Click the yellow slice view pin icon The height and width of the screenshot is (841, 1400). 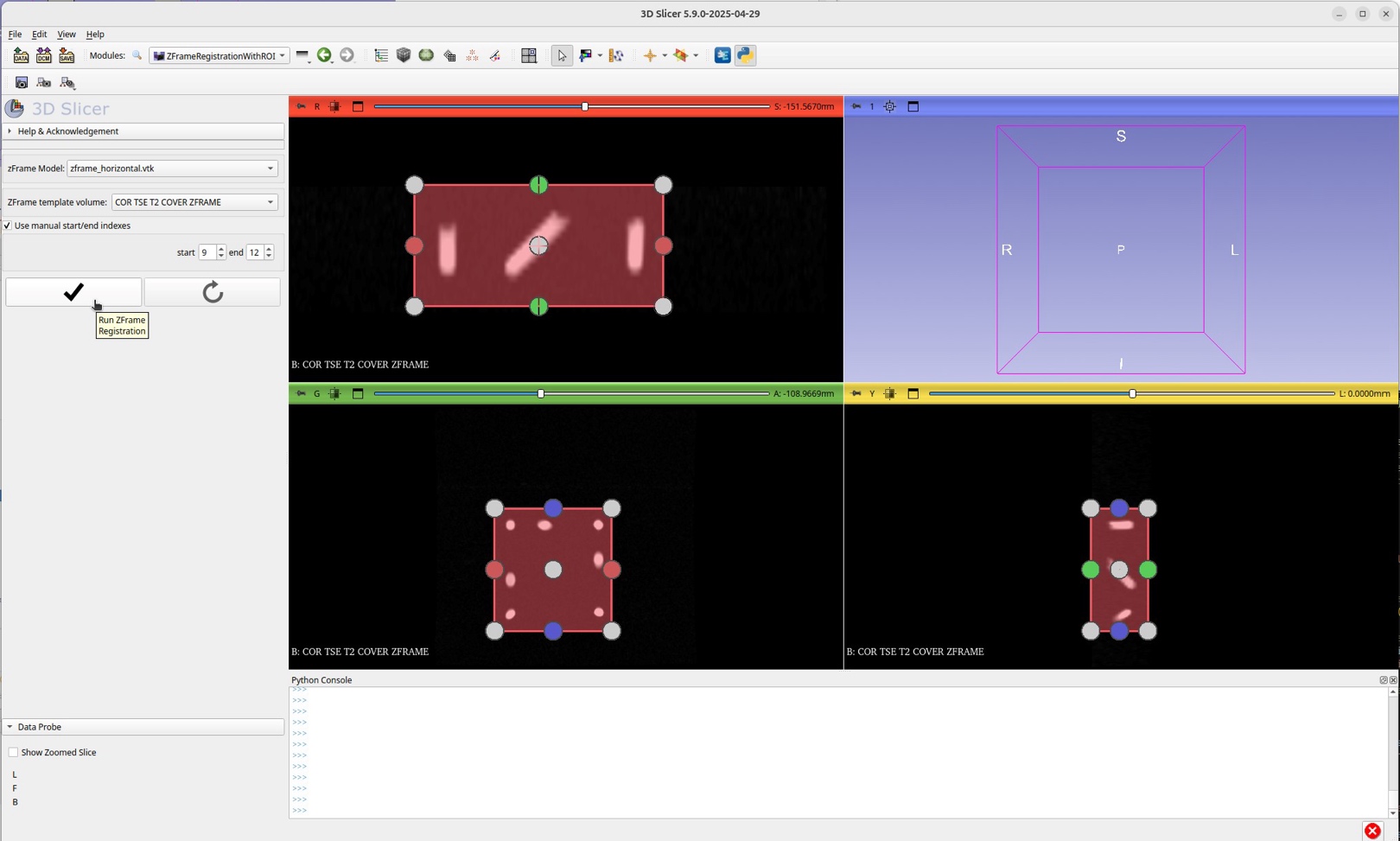click(856, 393)
